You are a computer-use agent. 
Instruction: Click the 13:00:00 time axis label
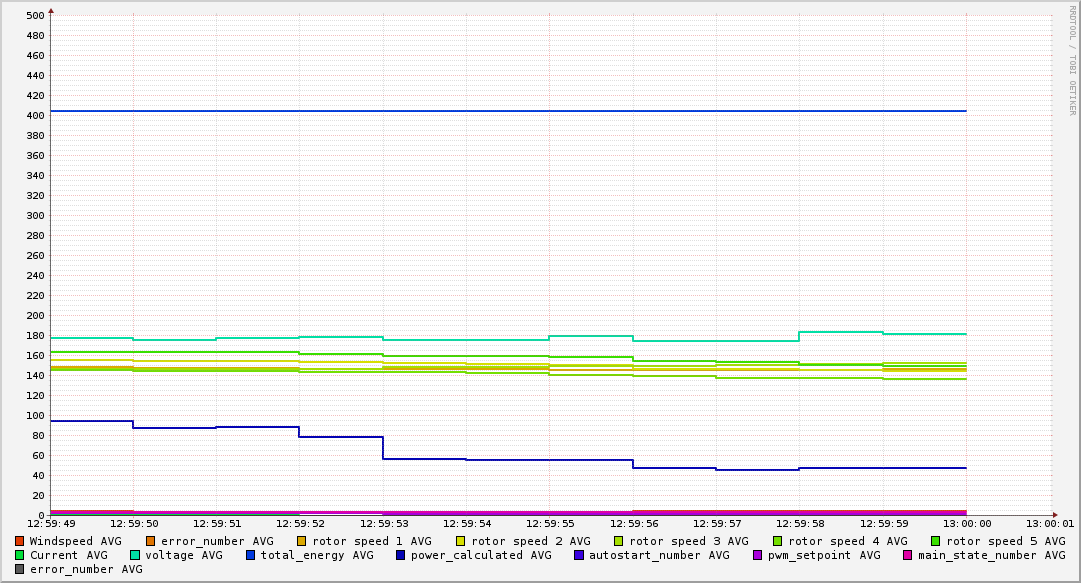966,523
